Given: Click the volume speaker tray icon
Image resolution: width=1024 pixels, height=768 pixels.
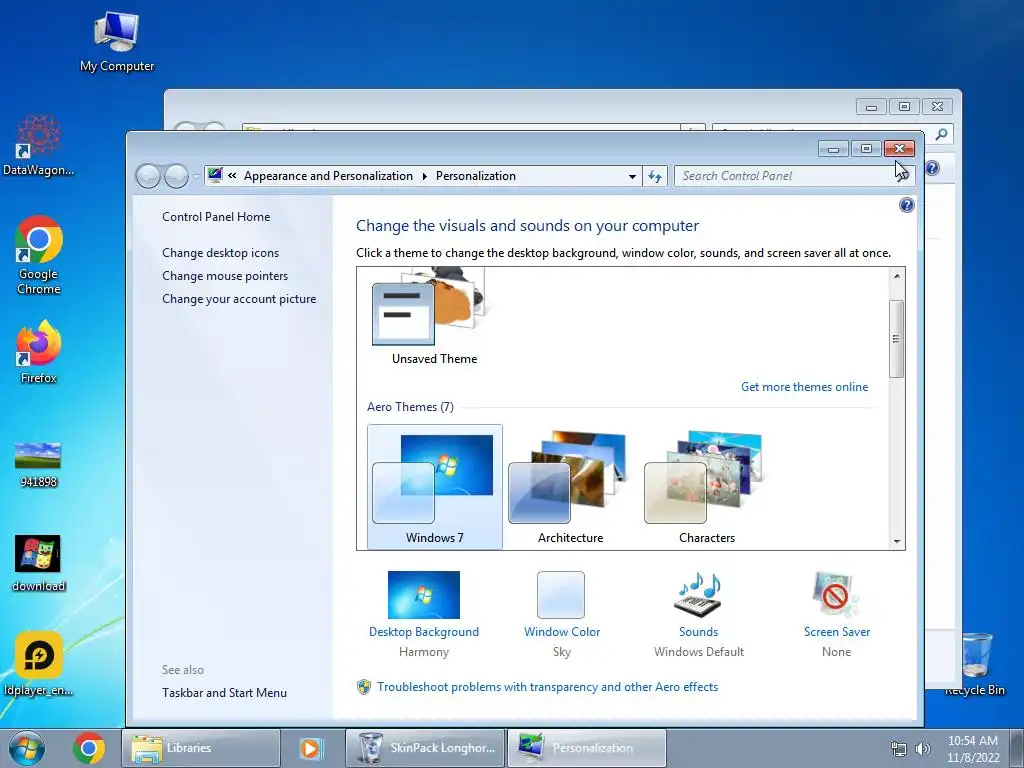Looking at the screenshot, I should [x=923, y=749].
